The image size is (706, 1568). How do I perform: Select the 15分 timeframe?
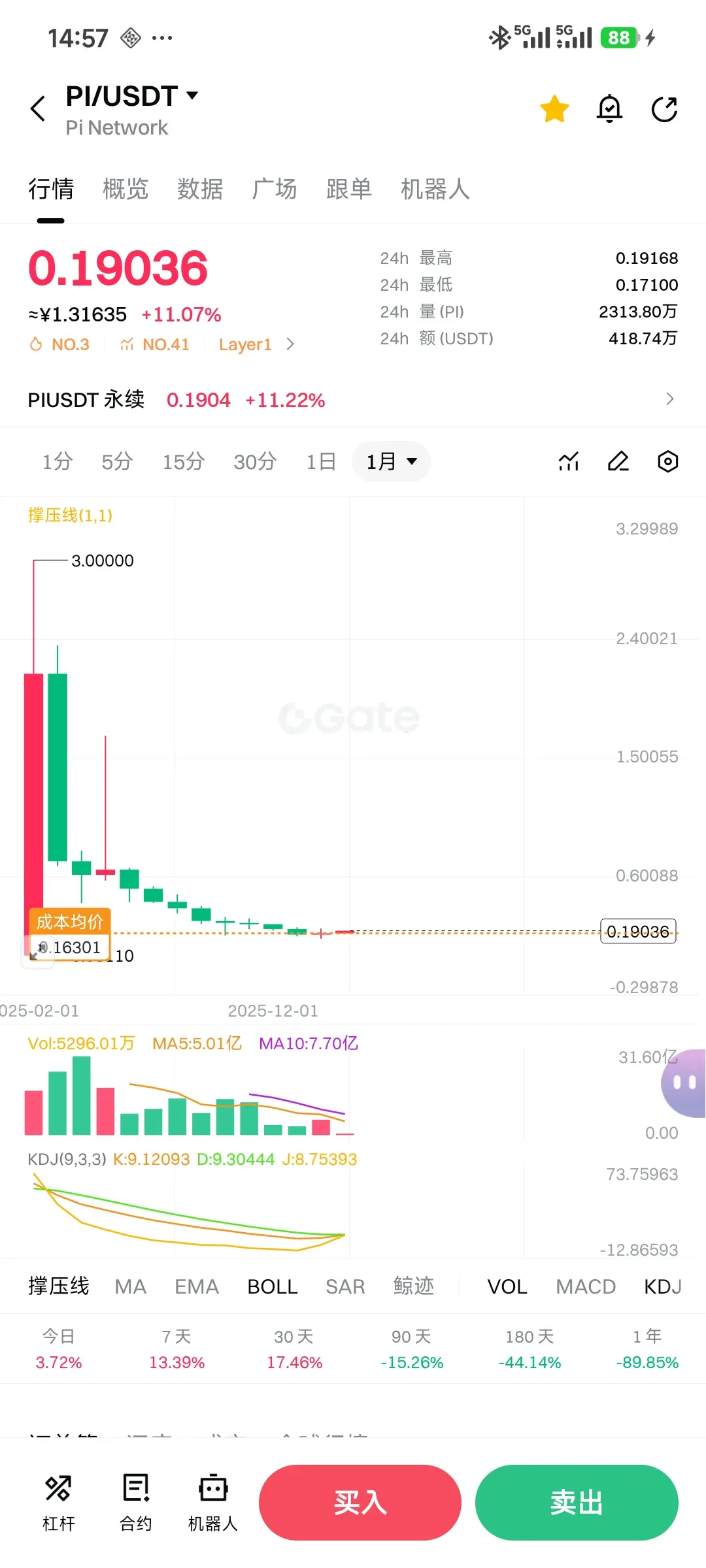point(184,462)
